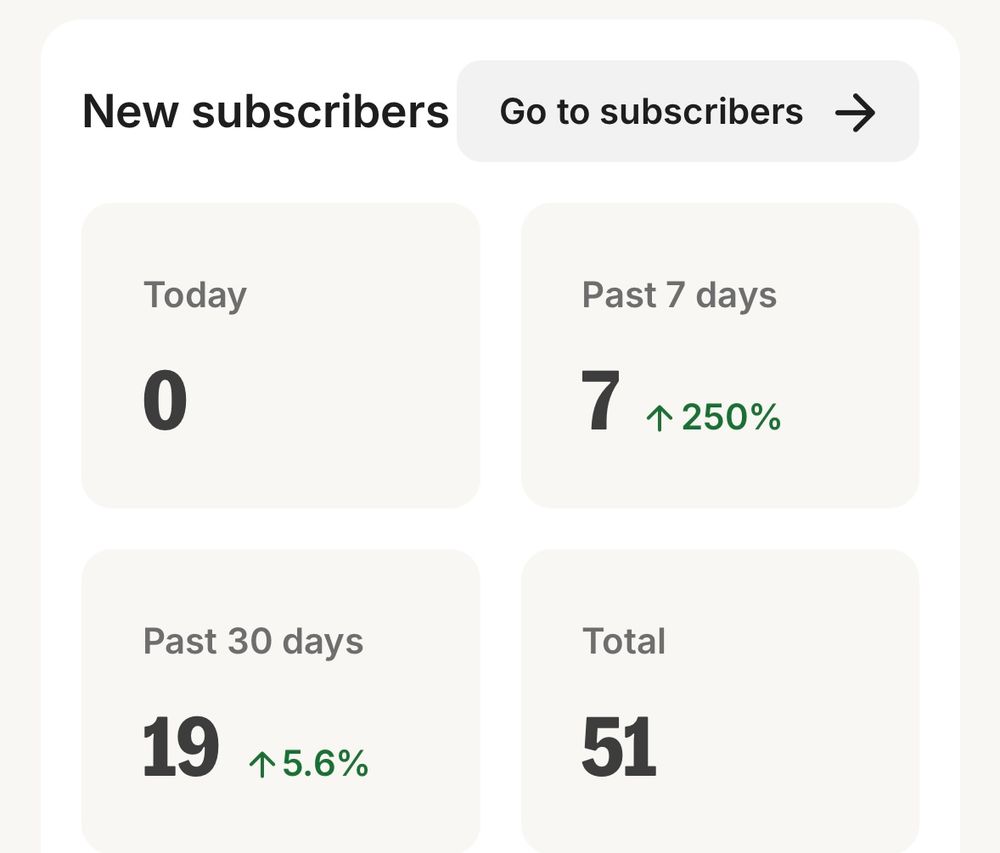Select the Past 7 days card
The height and width of the screenshot is (853, 1000).
(720, 355)
